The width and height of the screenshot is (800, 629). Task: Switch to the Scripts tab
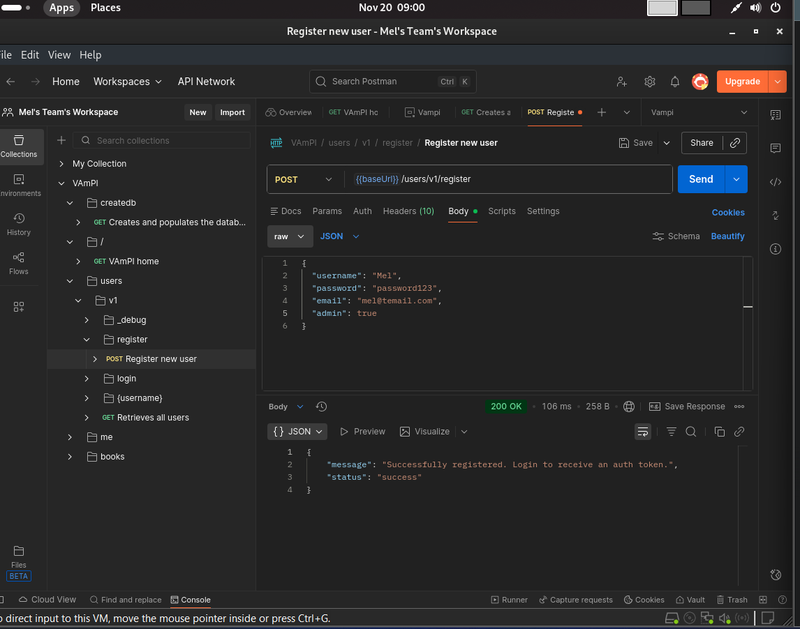[501, 211]
